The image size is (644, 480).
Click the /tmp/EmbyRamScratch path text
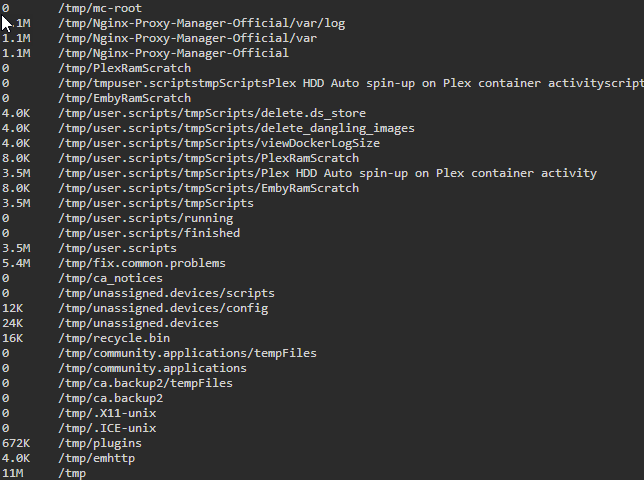point(124,98)
